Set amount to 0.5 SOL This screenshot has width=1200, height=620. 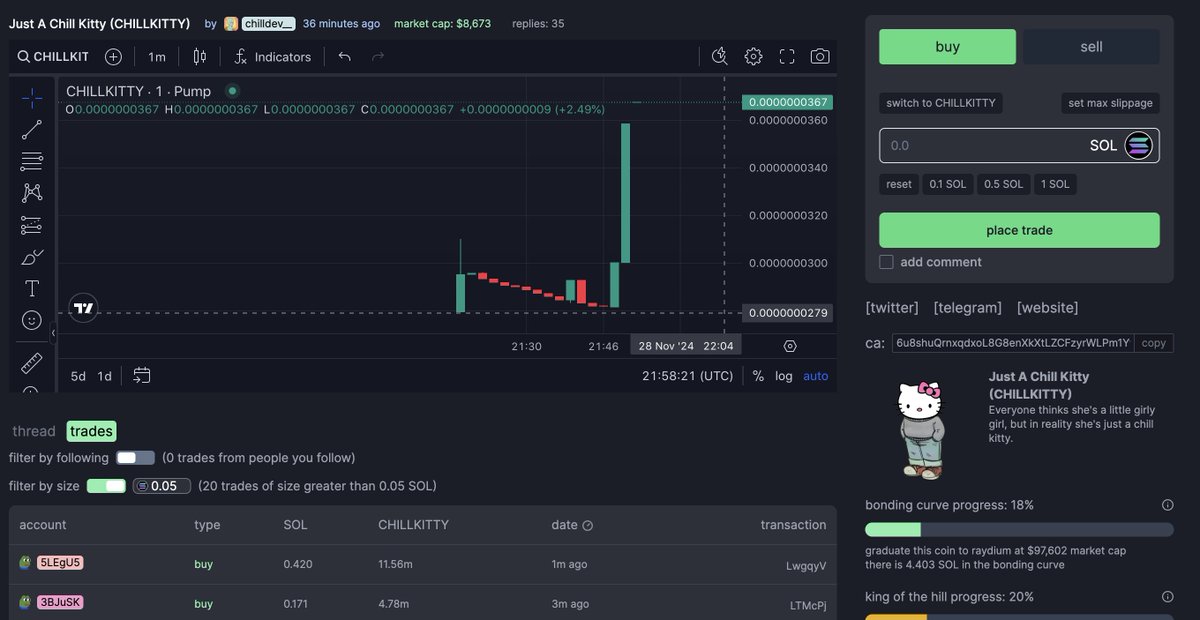pos(1004,184)
